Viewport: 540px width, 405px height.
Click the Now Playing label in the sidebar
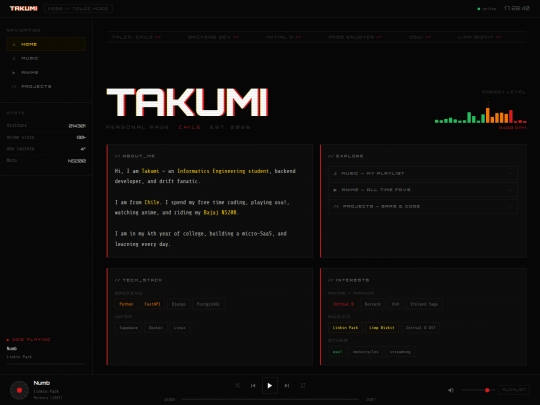pyautogui.click(x=29, y=340)
